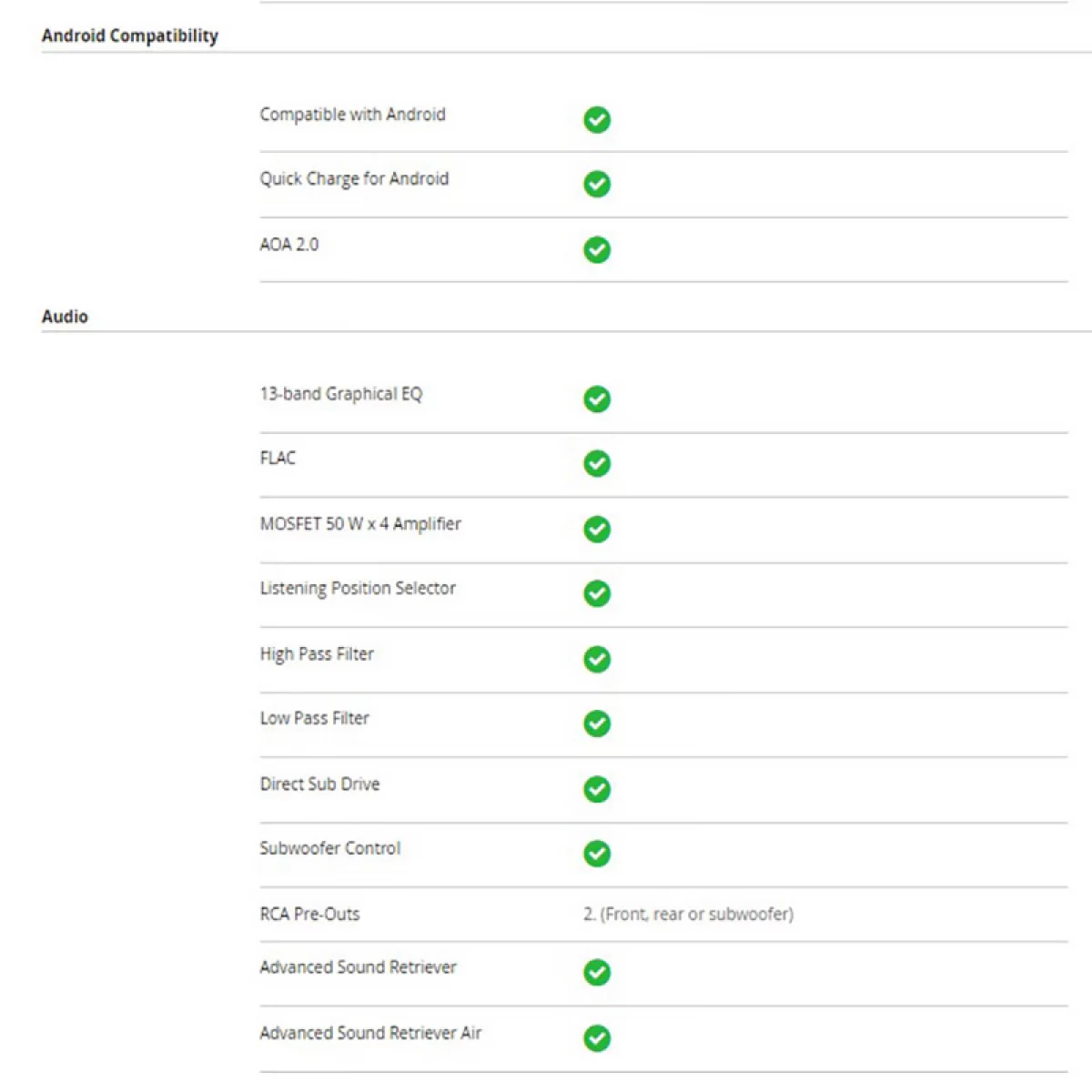Click the Compatible with Android checkmark icon
Viewport: 1092px width, 1092px height.
[597, 119]
